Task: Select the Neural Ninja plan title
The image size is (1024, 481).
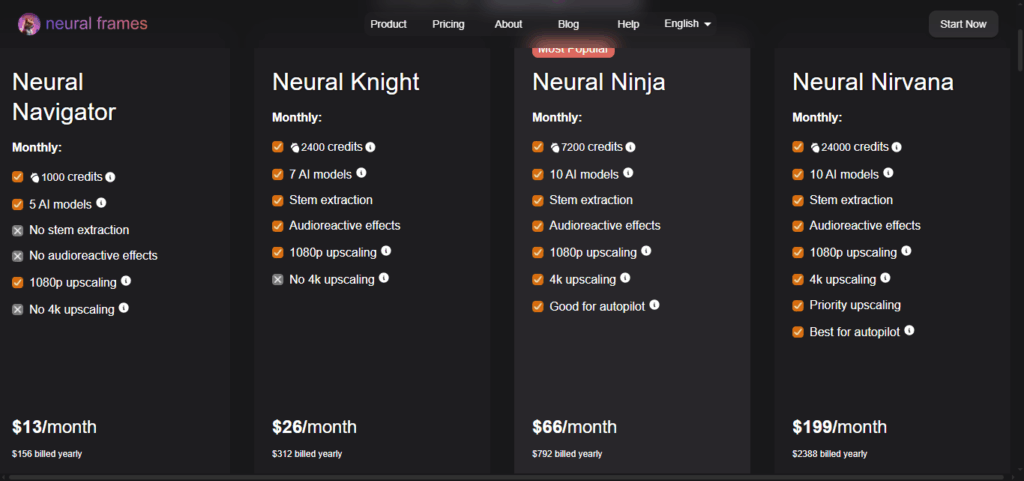Action: tap(599, 82)
